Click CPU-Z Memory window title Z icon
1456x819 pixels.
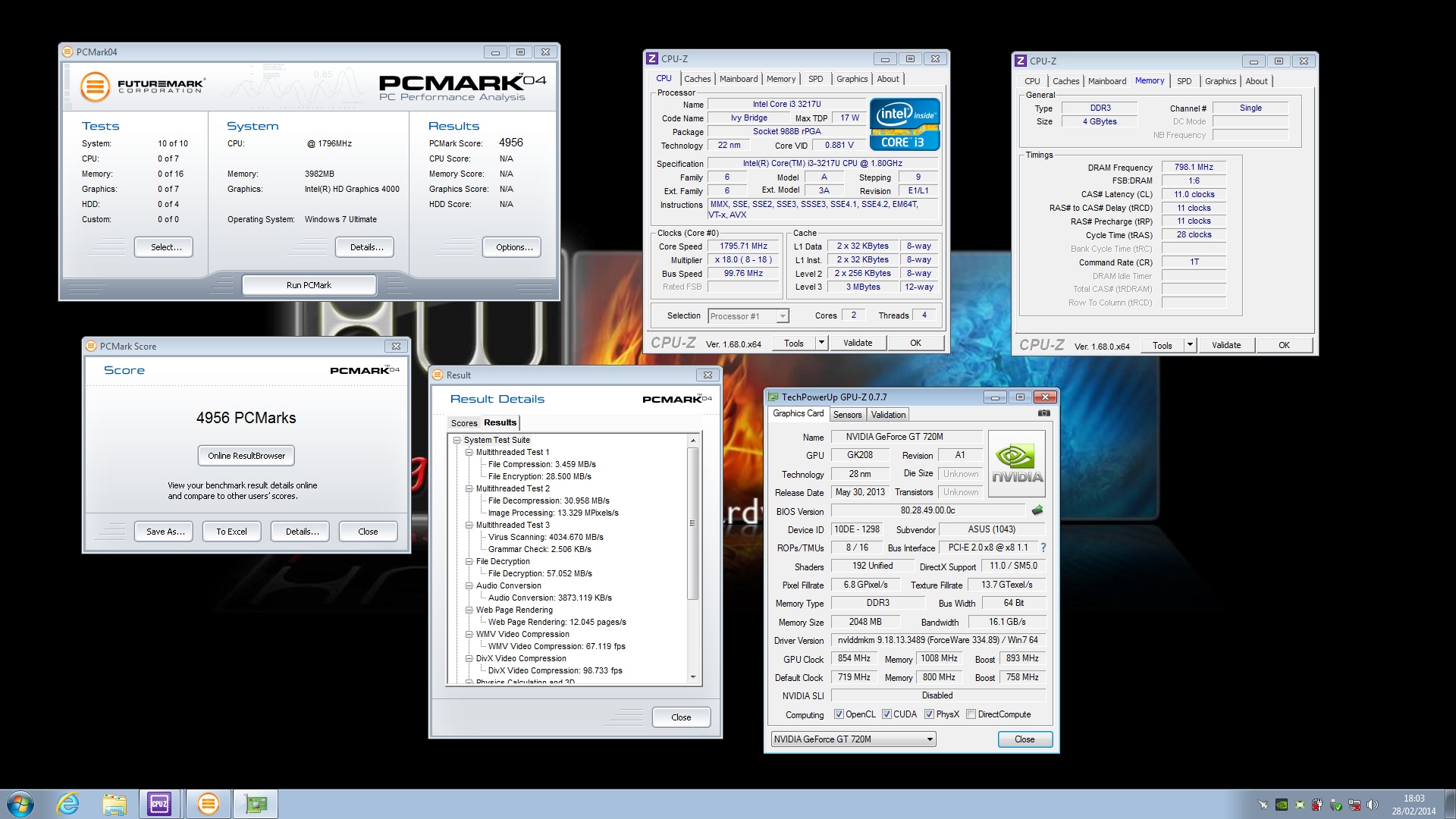[x=1021, y=61]
